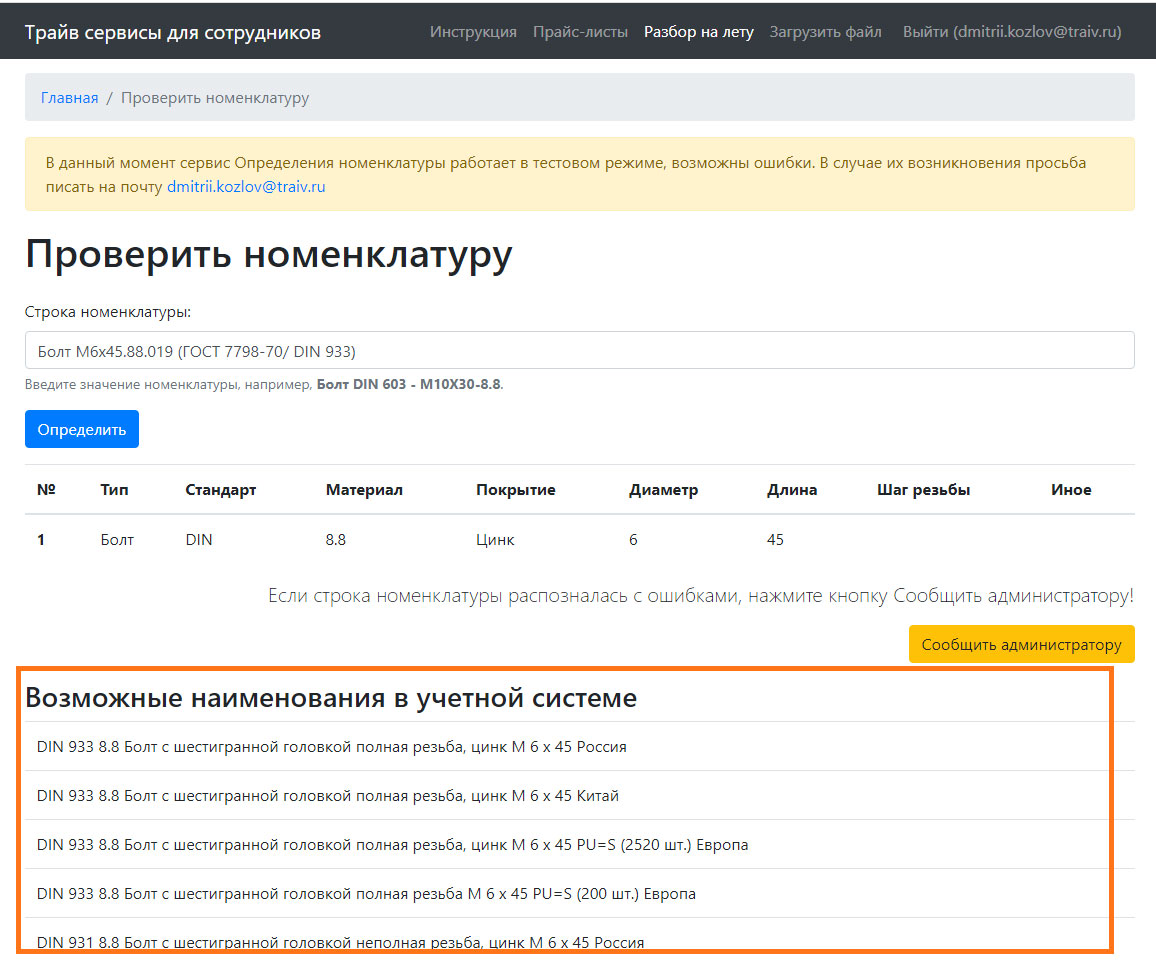Select the DIN 931 неполная резьба item
The width and height of the screenshot is (1156, 964).
pyautogui.click(x=340, y=942)
